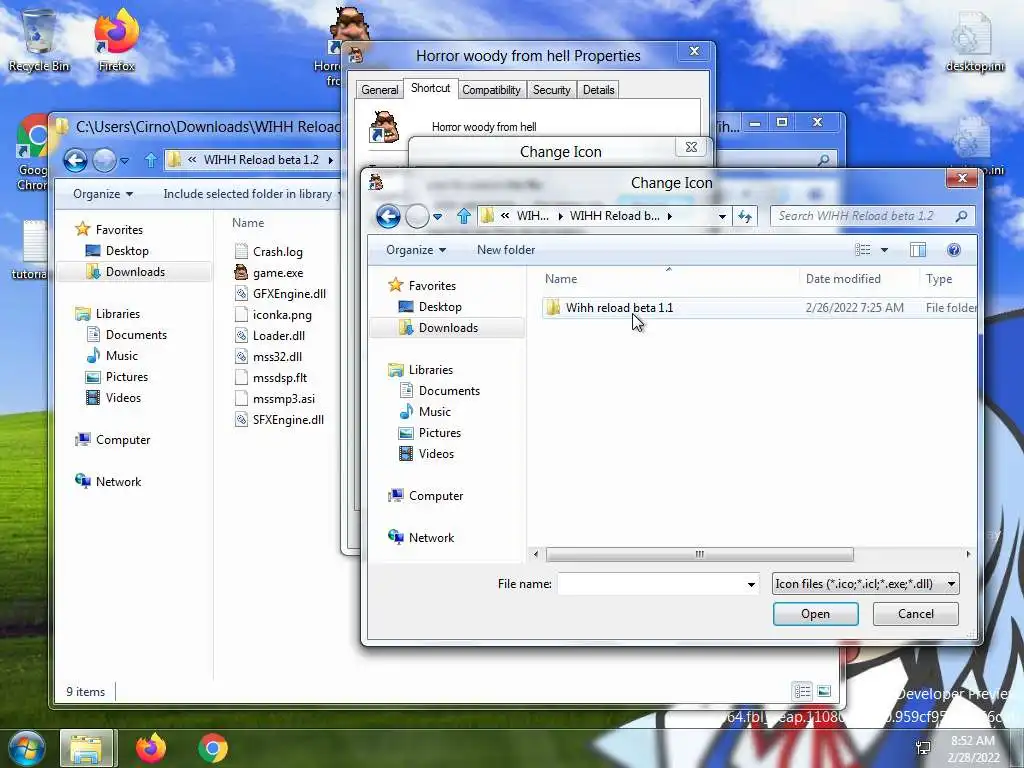
Task: Expand Organize menu in Explorer window
Action: tap(103, 194)
